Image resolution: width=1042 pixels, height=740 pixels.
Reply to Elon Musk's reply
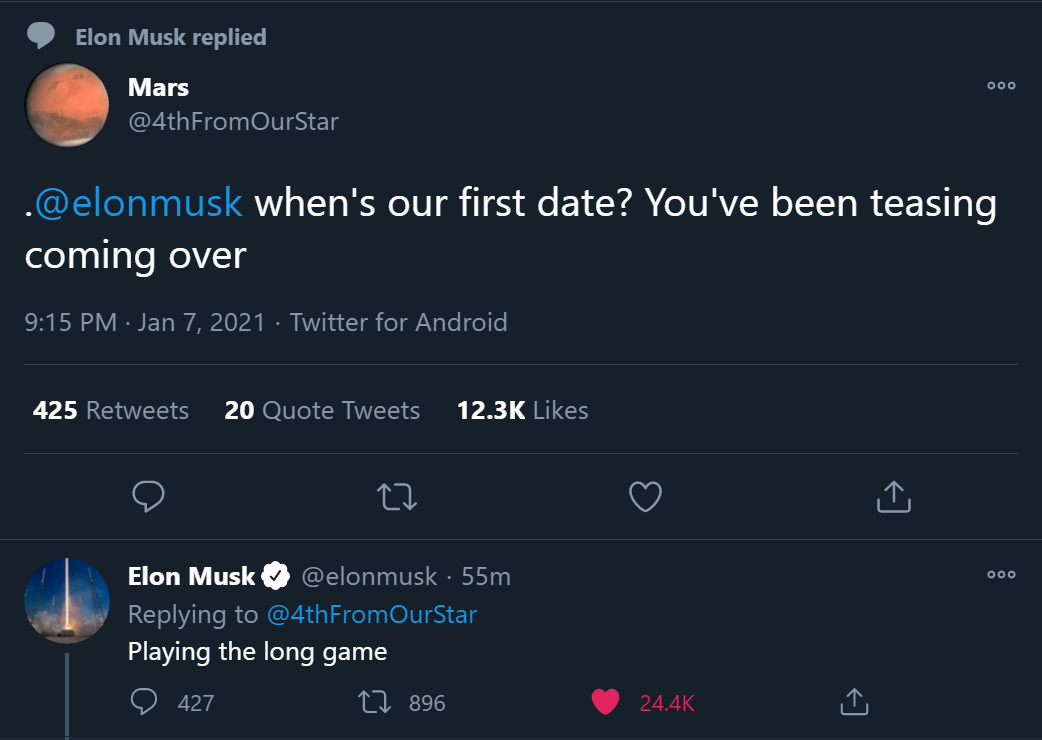[146, 702]
